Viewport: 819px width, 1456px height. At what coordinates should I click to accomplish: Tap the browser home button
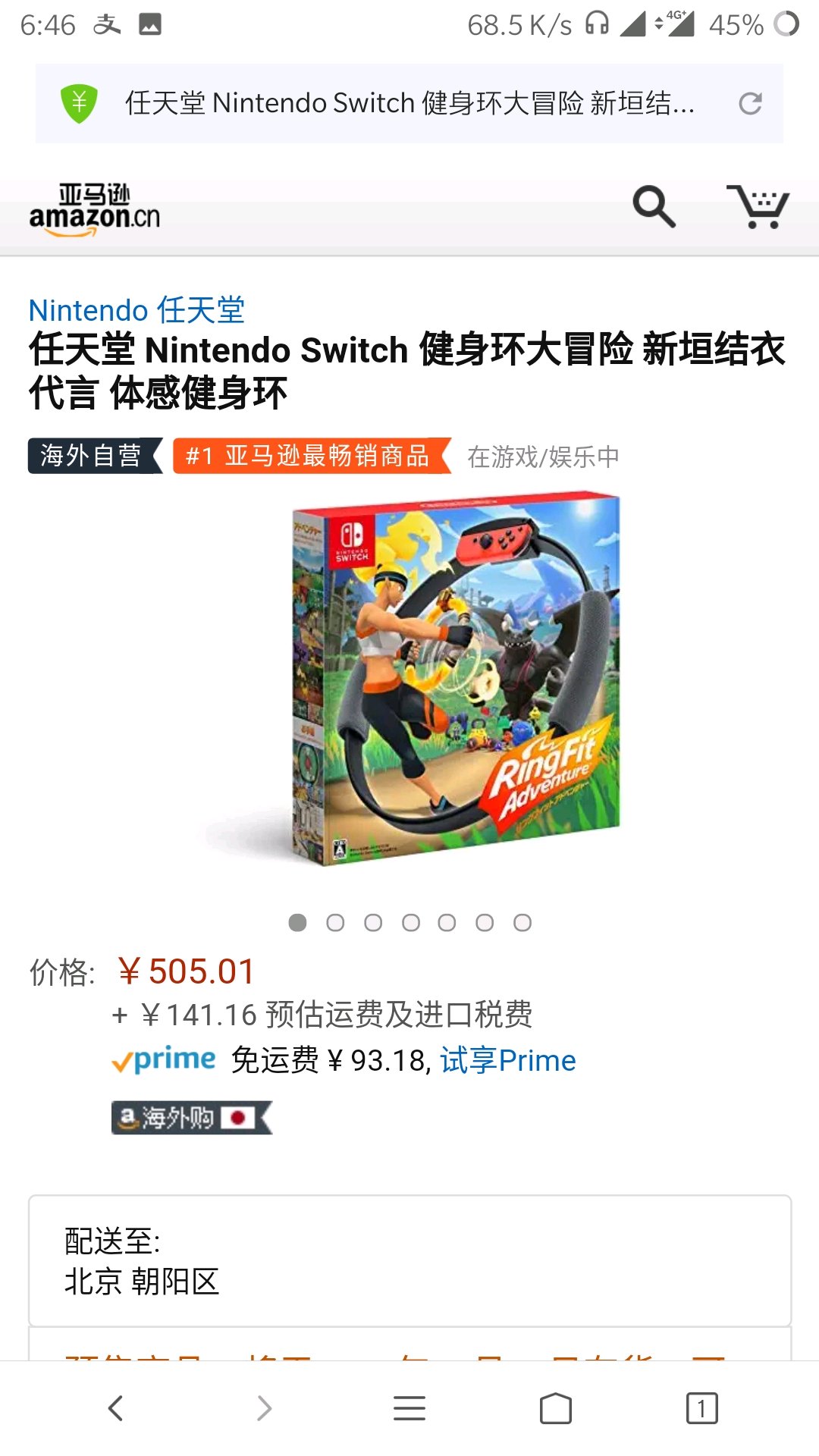pyautogui.click(x=556, y=1408)
